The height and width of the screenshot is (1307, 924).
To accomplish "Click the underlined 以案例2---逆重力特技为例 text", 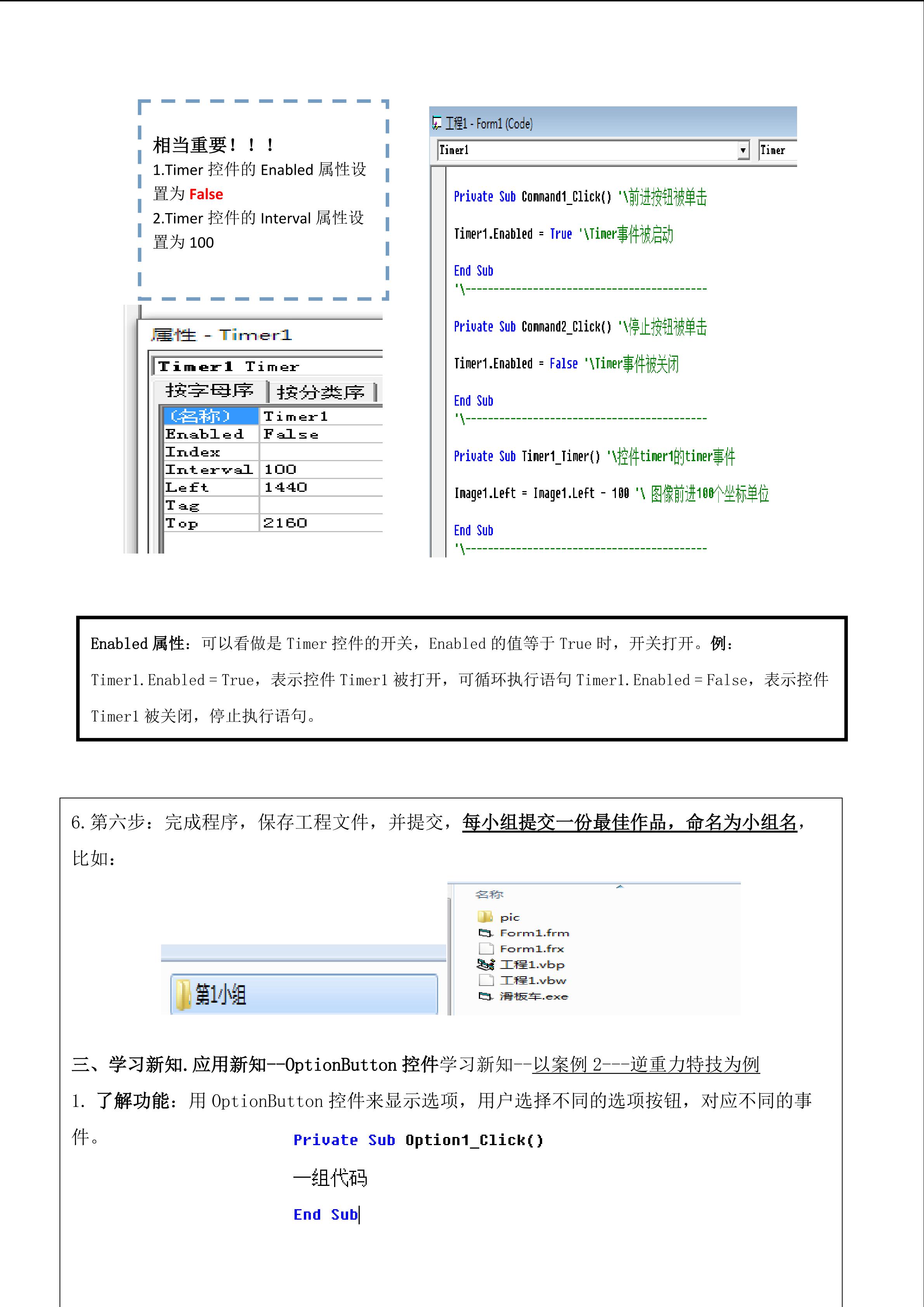I will click(646, 1064).
